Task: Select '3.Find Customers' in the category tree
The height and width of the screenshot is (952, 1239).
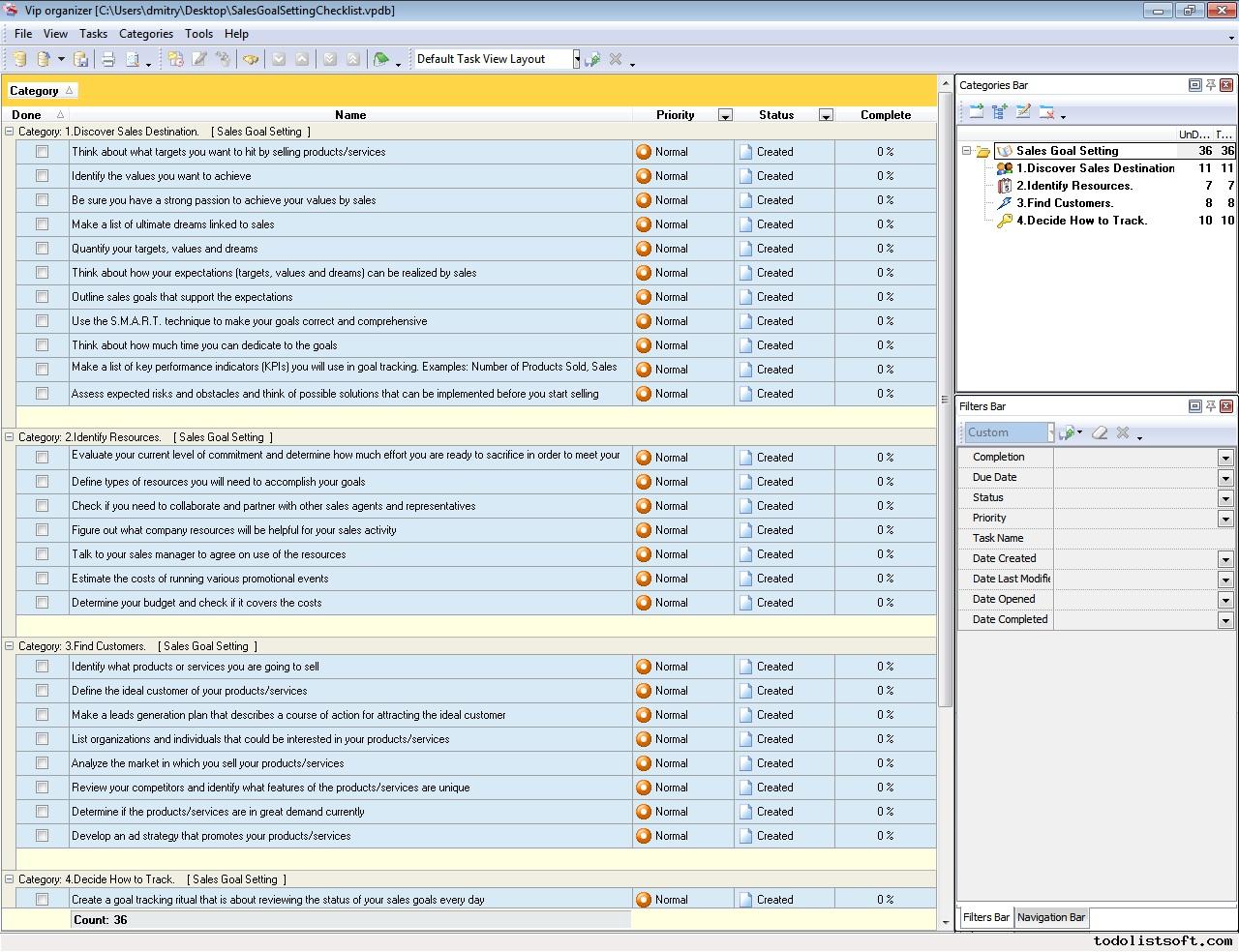Action: pos(1065,203)
